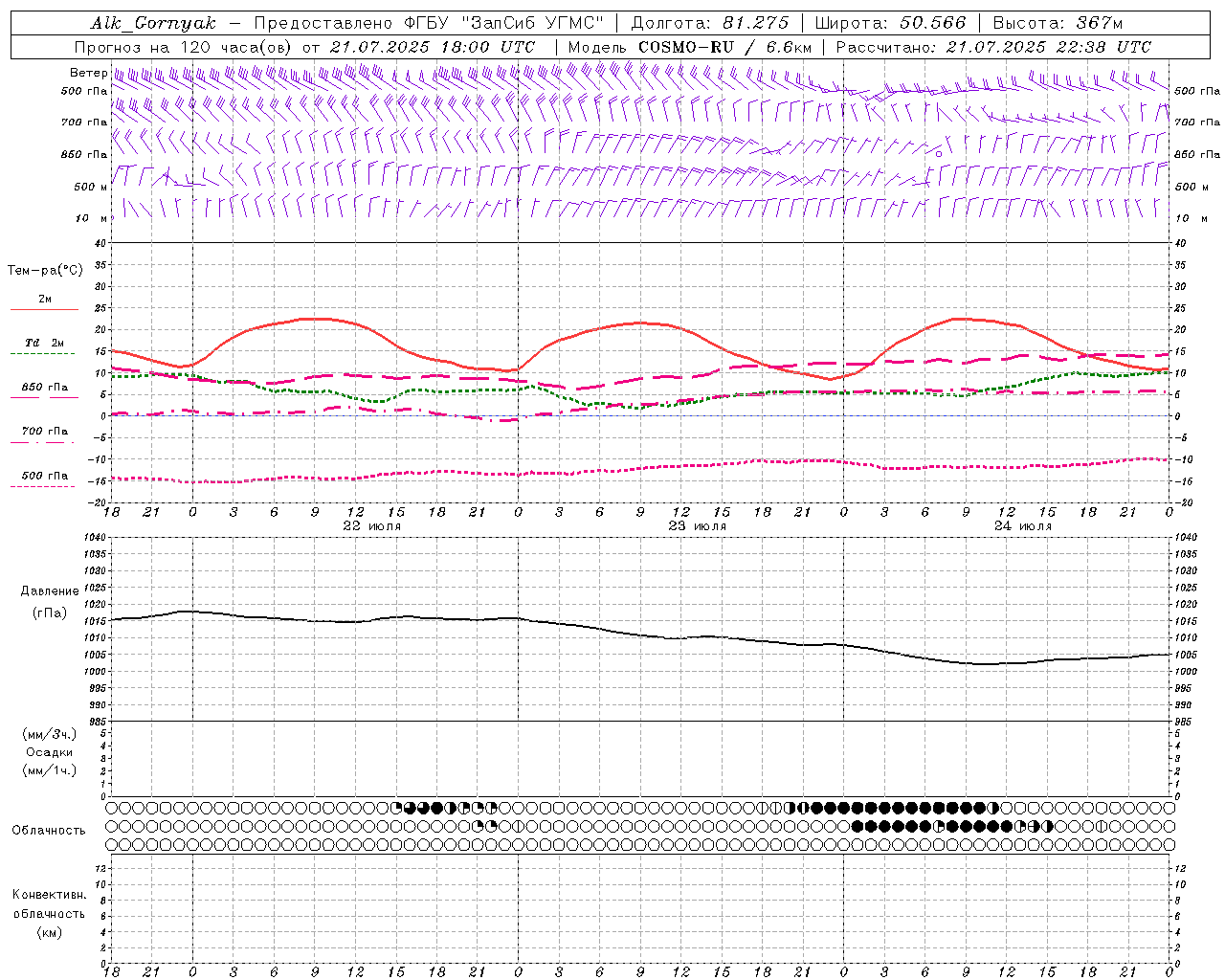Image resolution: width=1225 pixels, height=980 pixels.
Task: Click the Ветер wind panel label
Action: click(88, 73)
